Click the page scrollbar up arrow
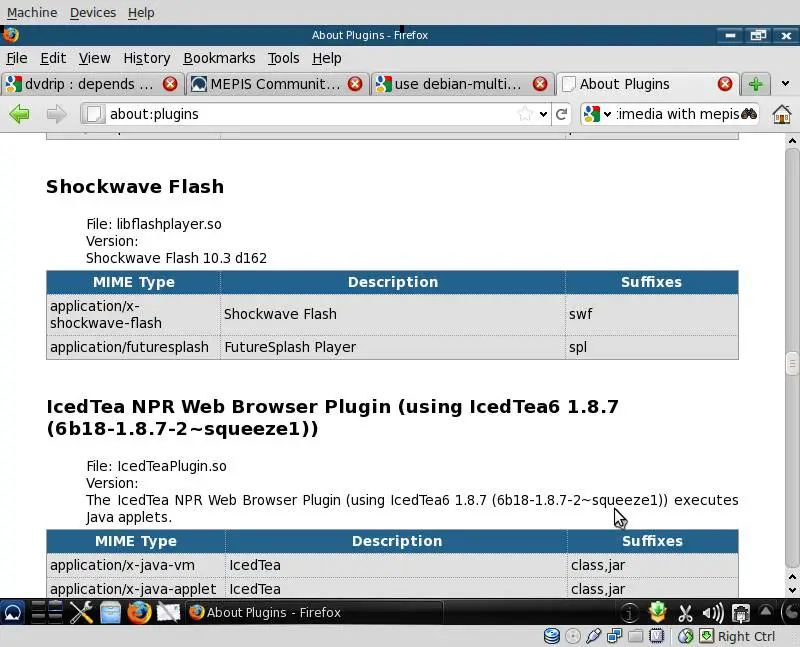The height and width of the screenshot is (647, 800). [792, 141]
